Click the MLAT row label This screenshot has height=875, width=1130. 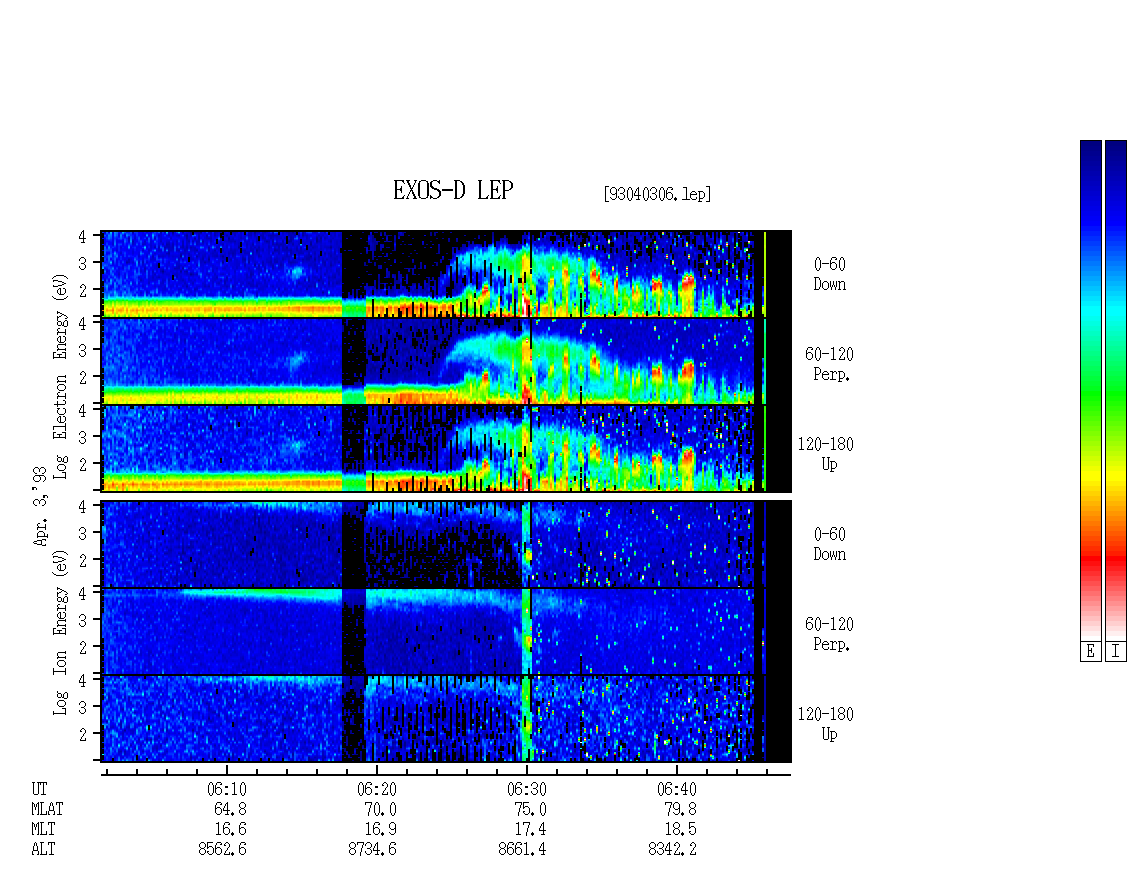(x=47, y=809)
